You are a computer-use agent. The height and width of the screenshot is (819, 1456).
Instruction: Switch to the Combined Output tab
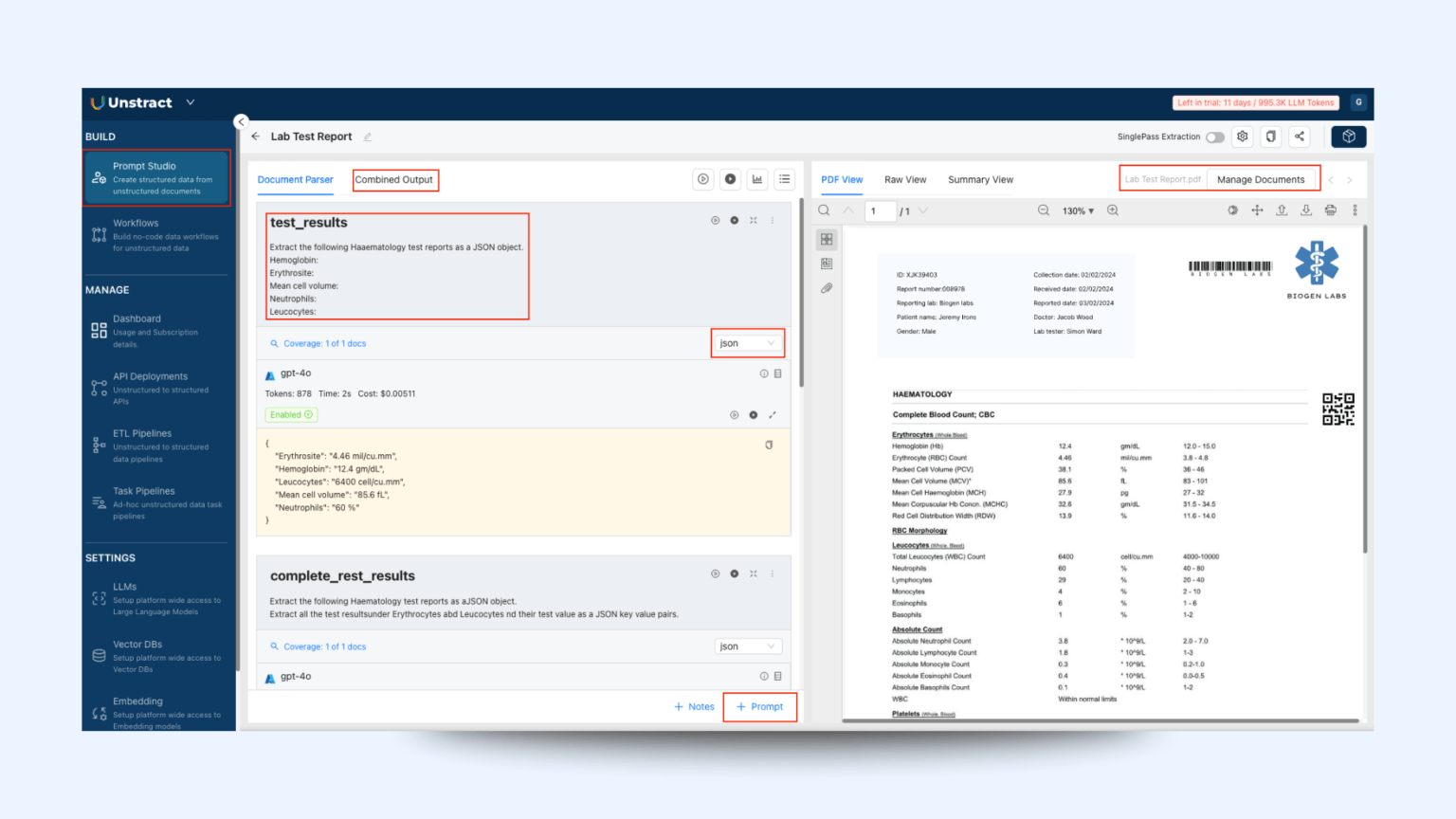tap(395, 179)
